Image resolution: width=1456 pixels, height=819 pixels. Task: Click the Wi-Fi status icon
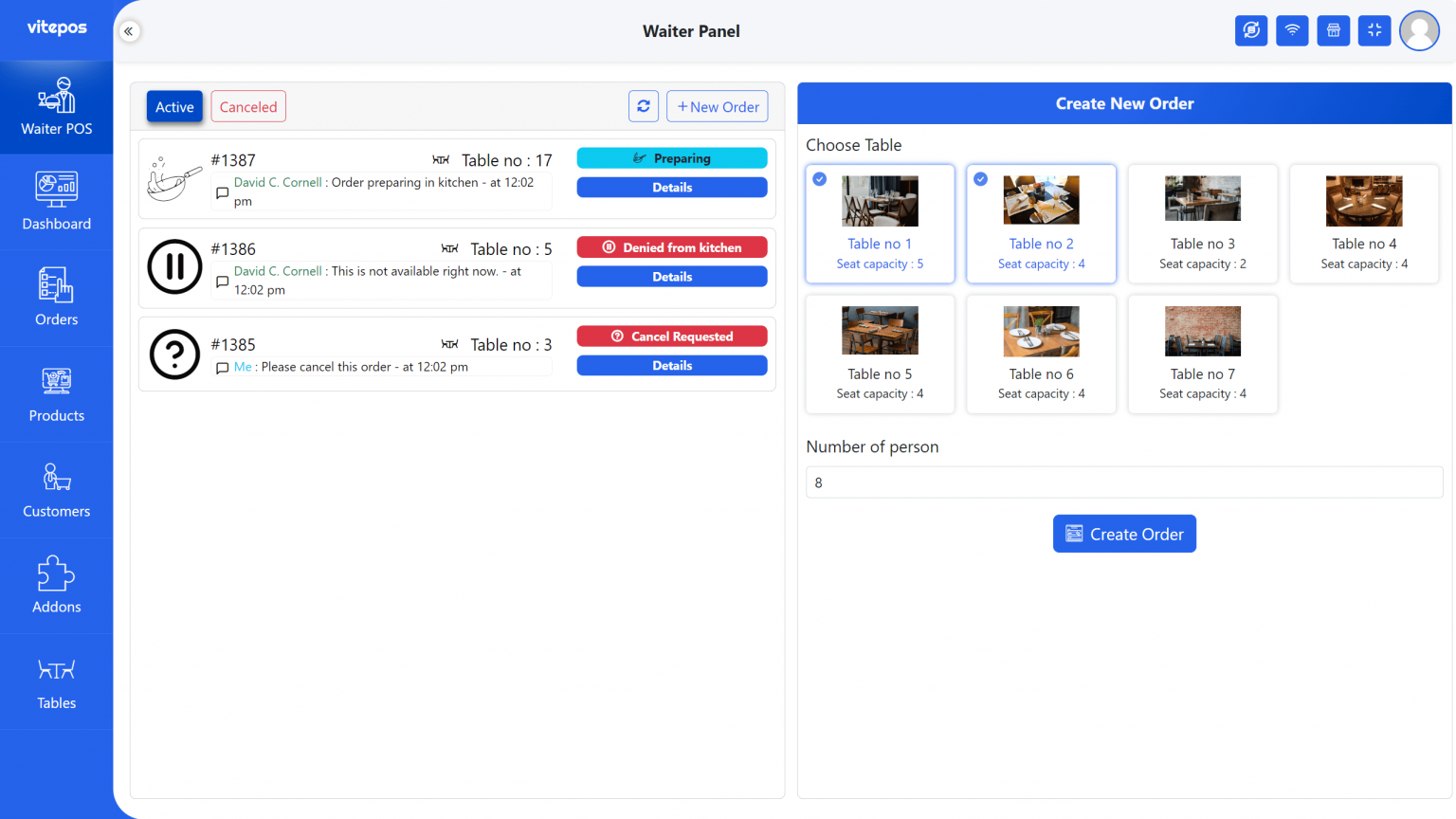point(1292,30)
